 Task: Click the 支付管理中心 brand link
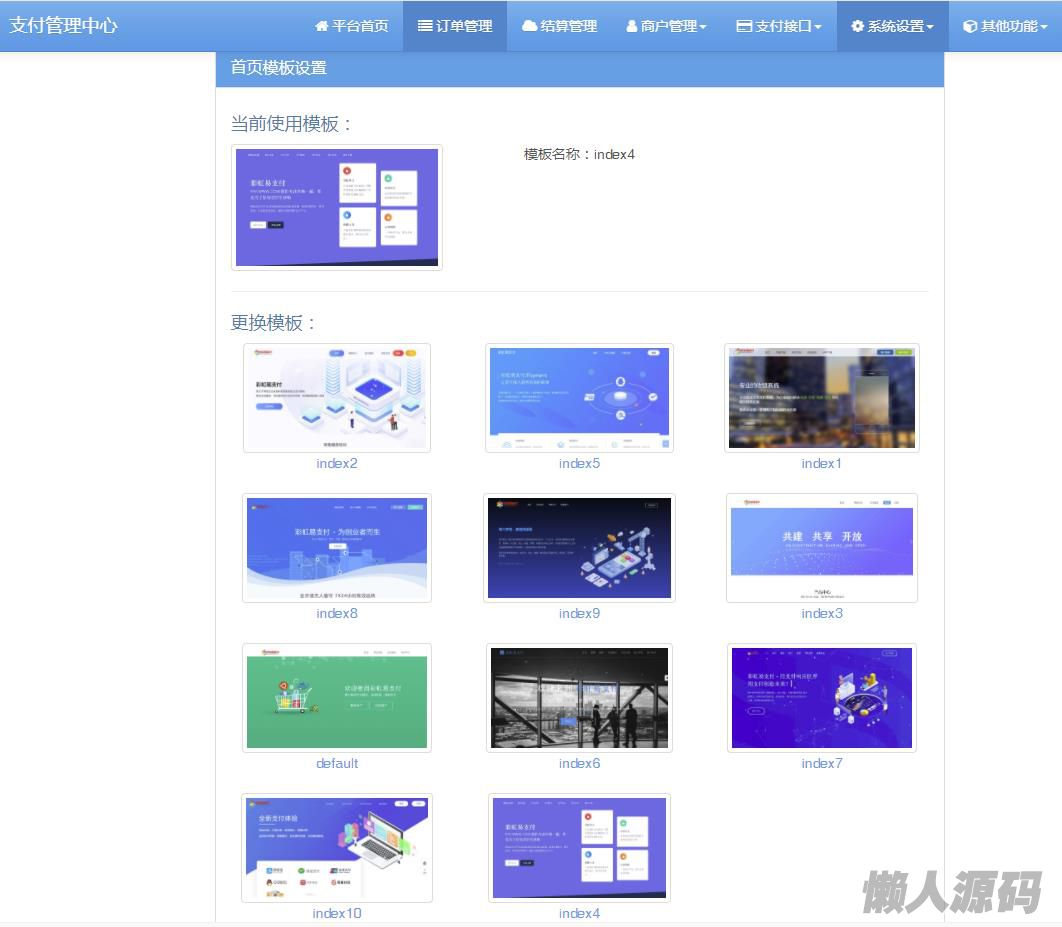(x=63, y=25)
